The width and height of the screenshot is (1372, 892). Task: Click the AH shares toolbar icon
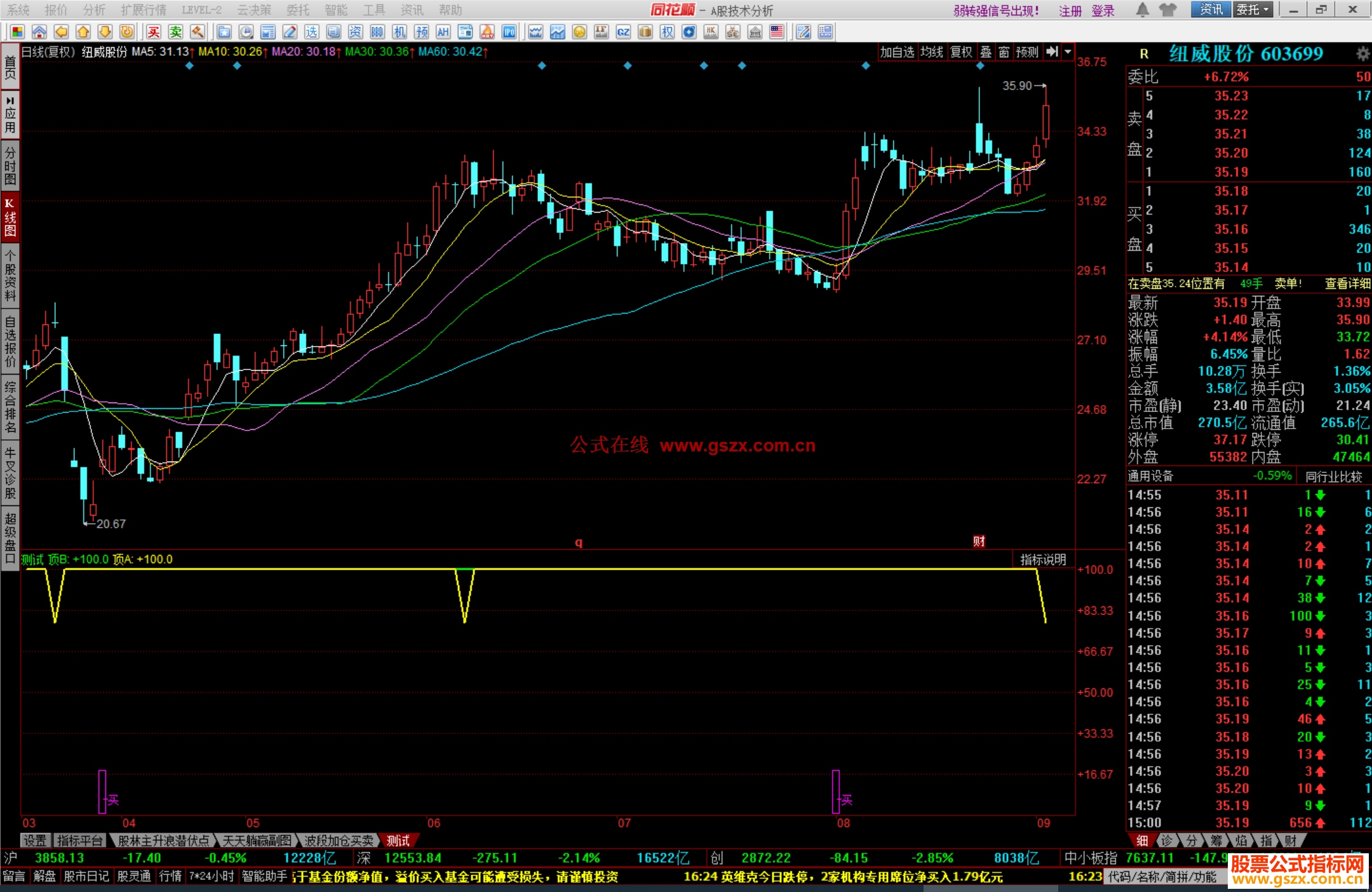[x=443, y=32]
